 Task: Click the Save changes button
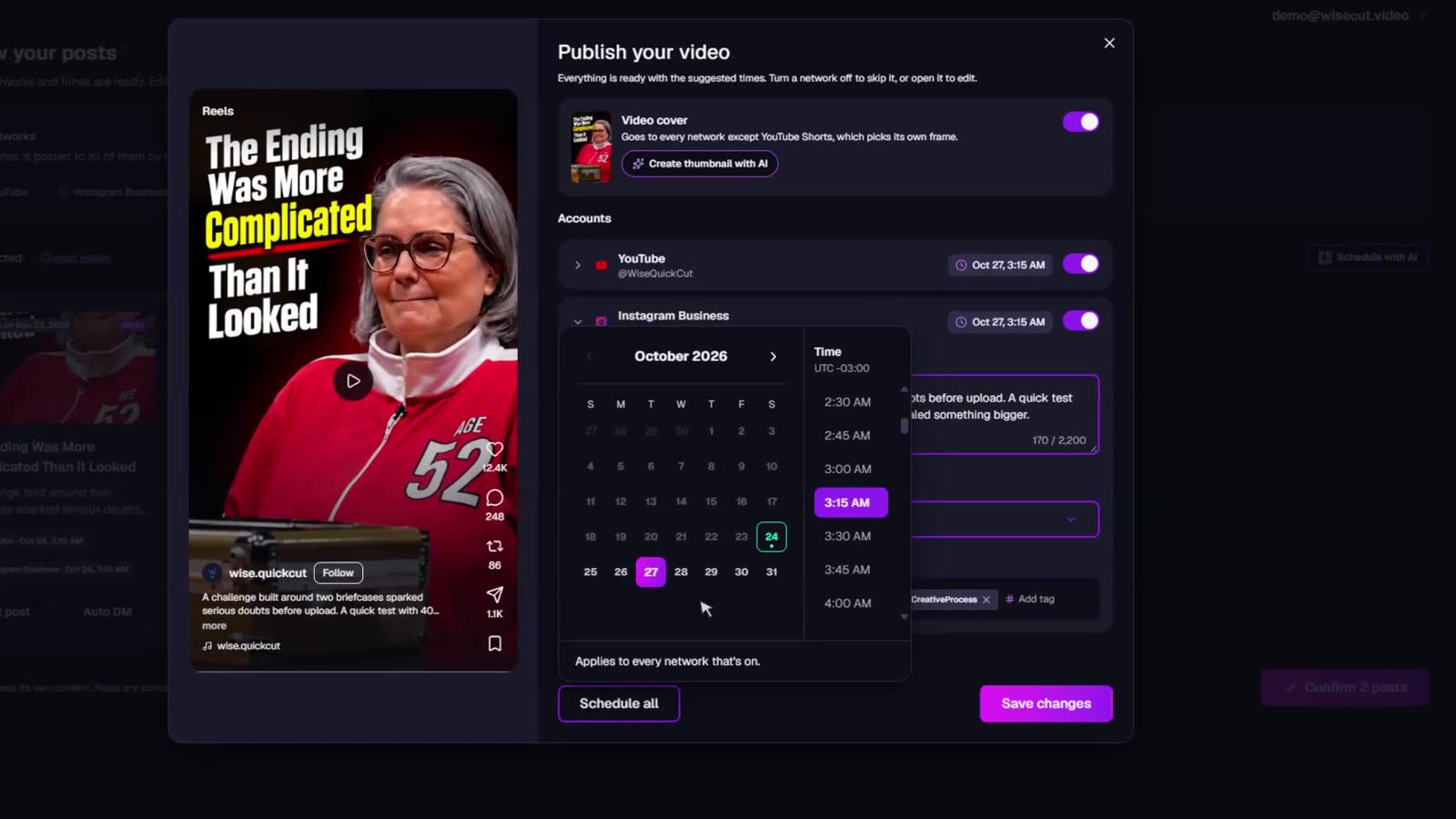pos(1046,703)
